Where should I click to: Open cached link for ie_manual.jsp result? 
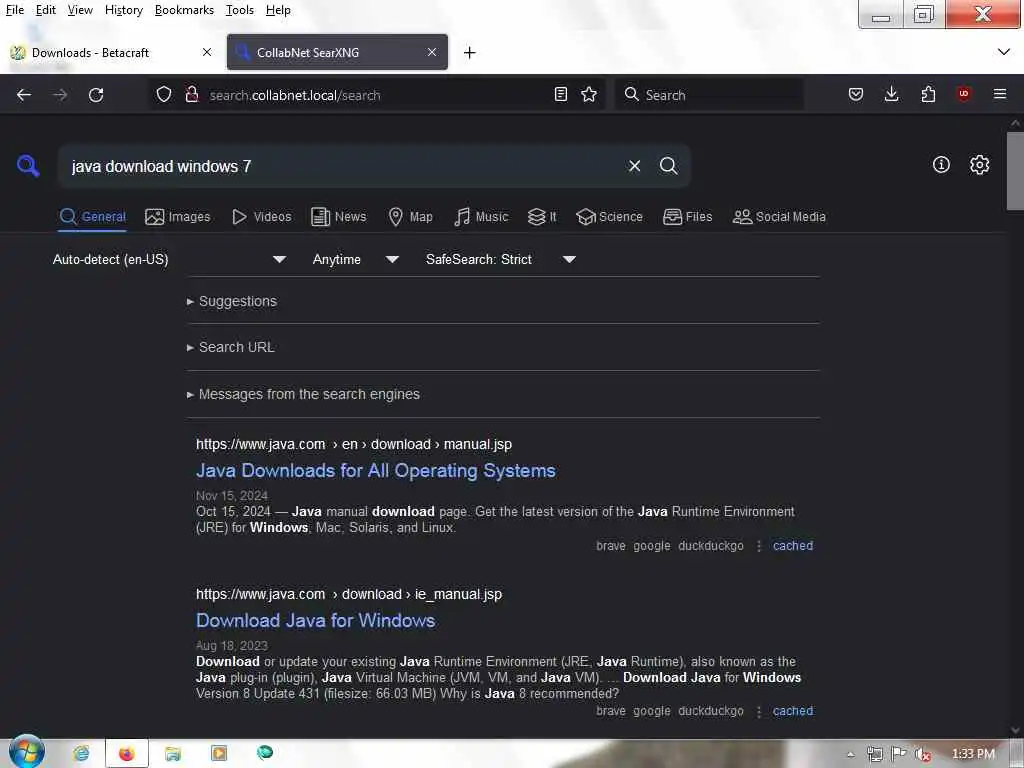793,711
